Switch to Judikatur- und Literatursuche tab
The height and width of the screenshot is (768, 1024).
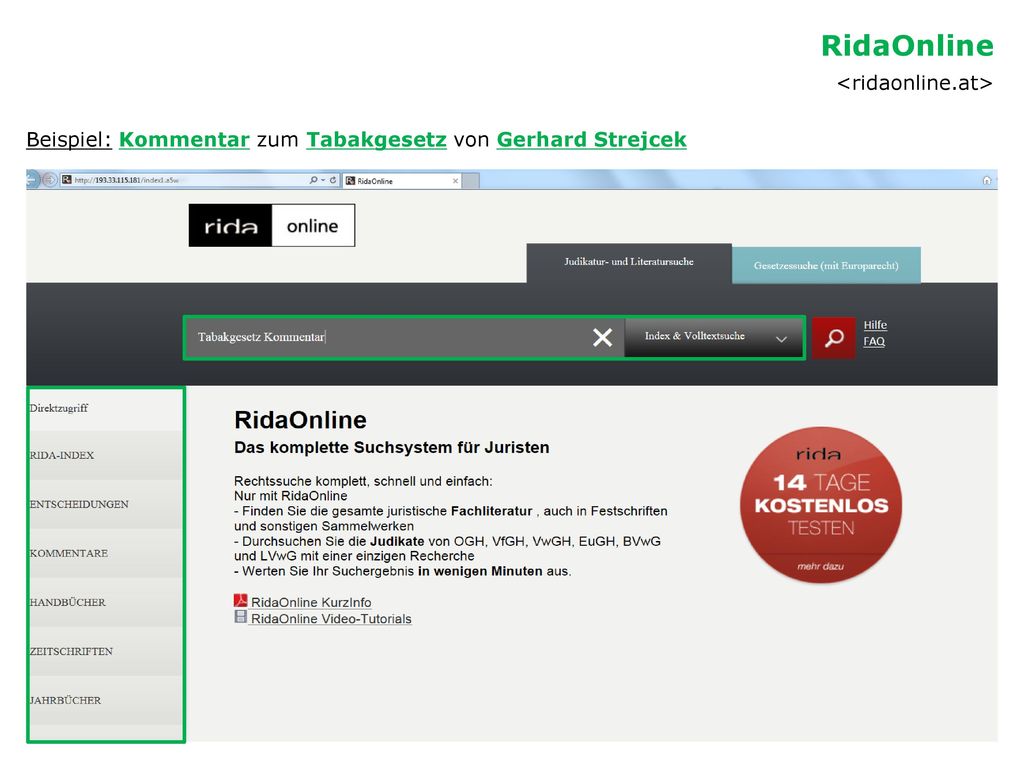tap(629, 263)
